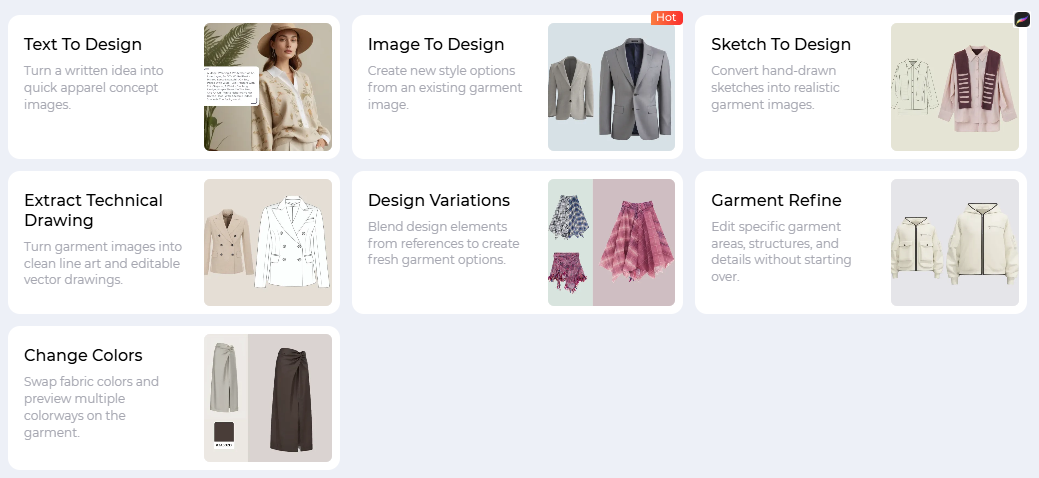Click the beige blazer line-art thumbnail
Image resolution: width=1039 pixels, height=478 pixels.
click(268, 243)
